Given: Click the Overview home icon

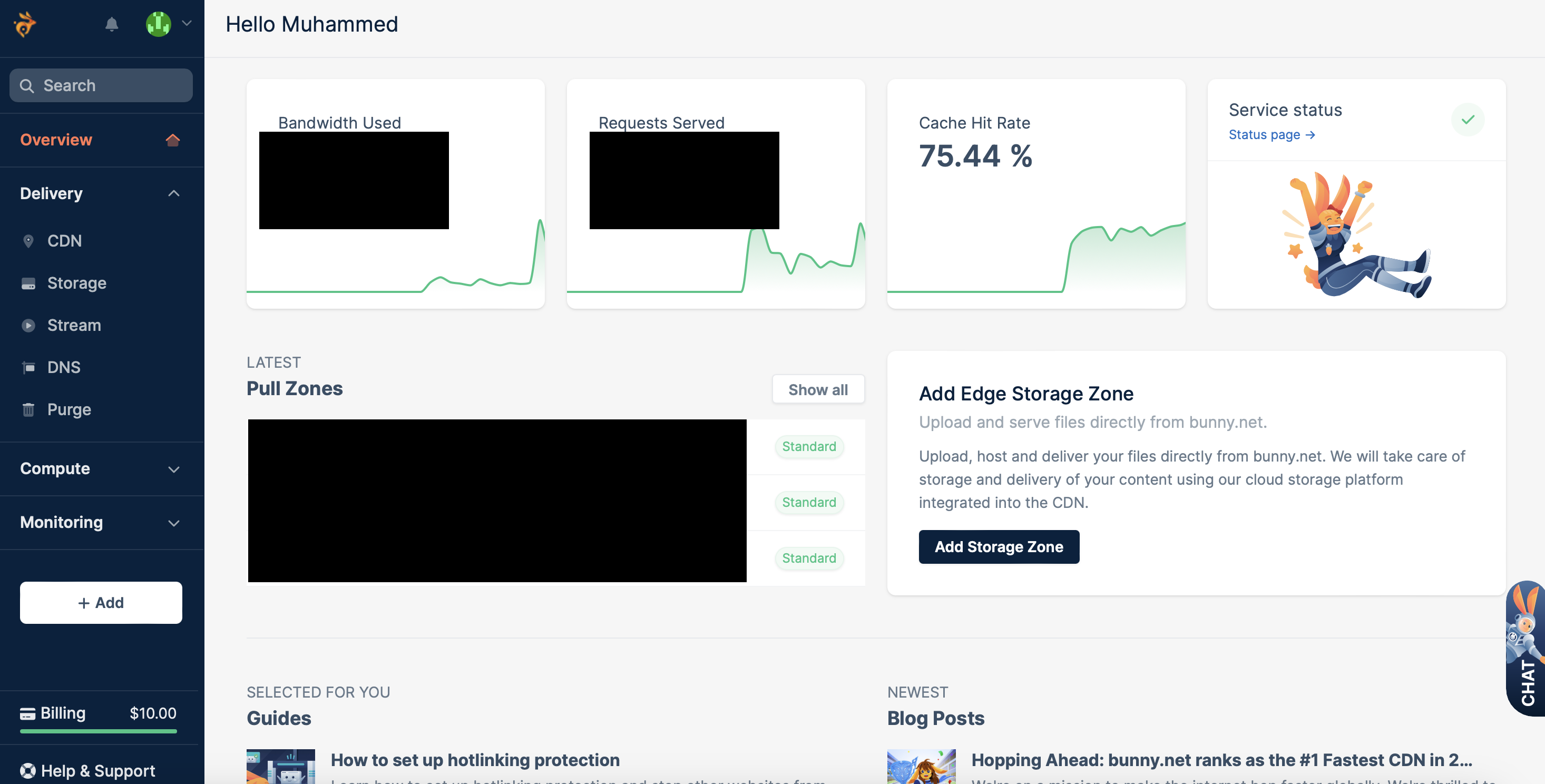Looking at the screenshot, I should click(173, 140).
